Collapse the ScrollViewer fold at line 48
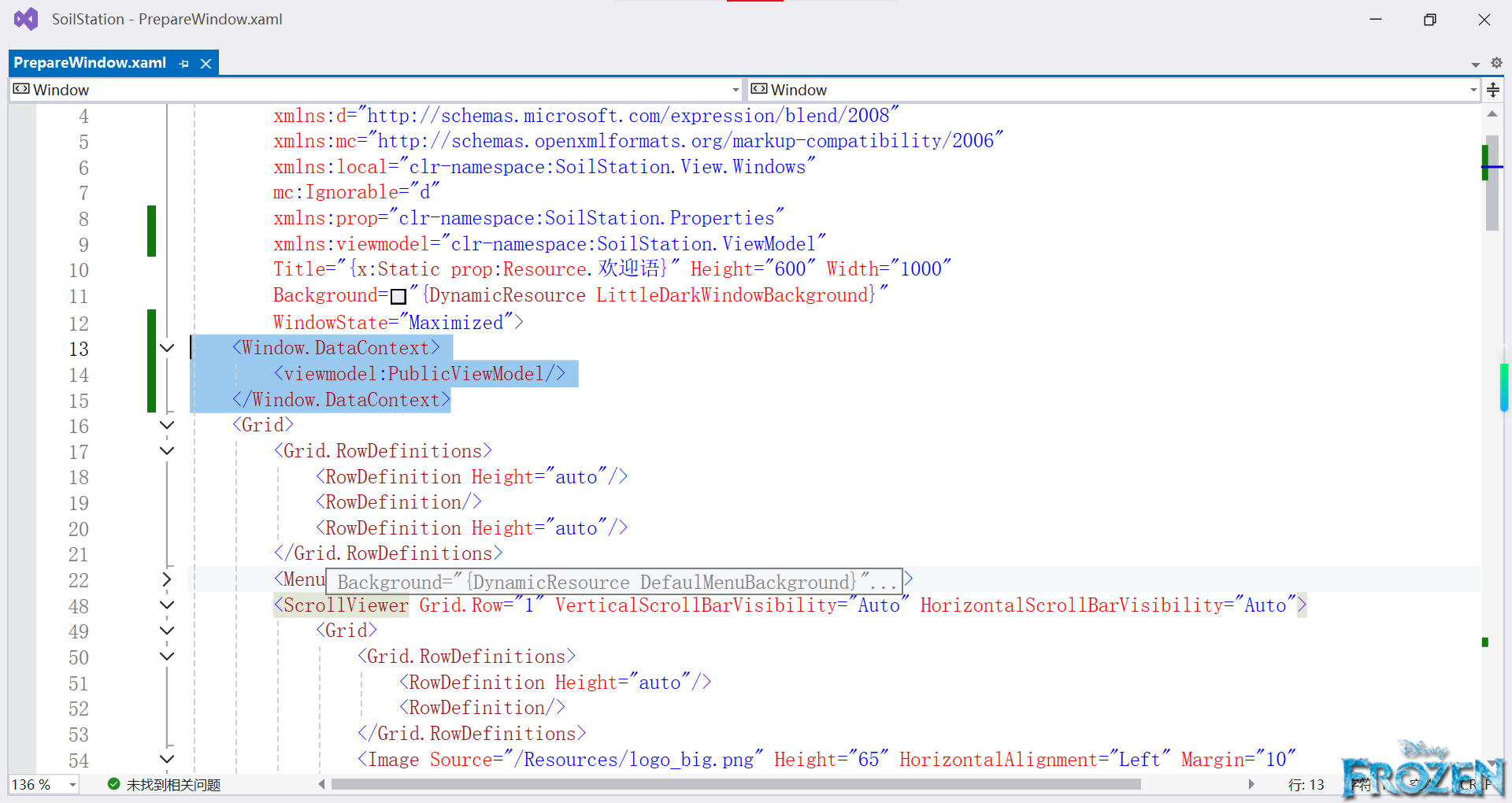Viewport: 1512px width, 803px height. (x=166, y=605)
